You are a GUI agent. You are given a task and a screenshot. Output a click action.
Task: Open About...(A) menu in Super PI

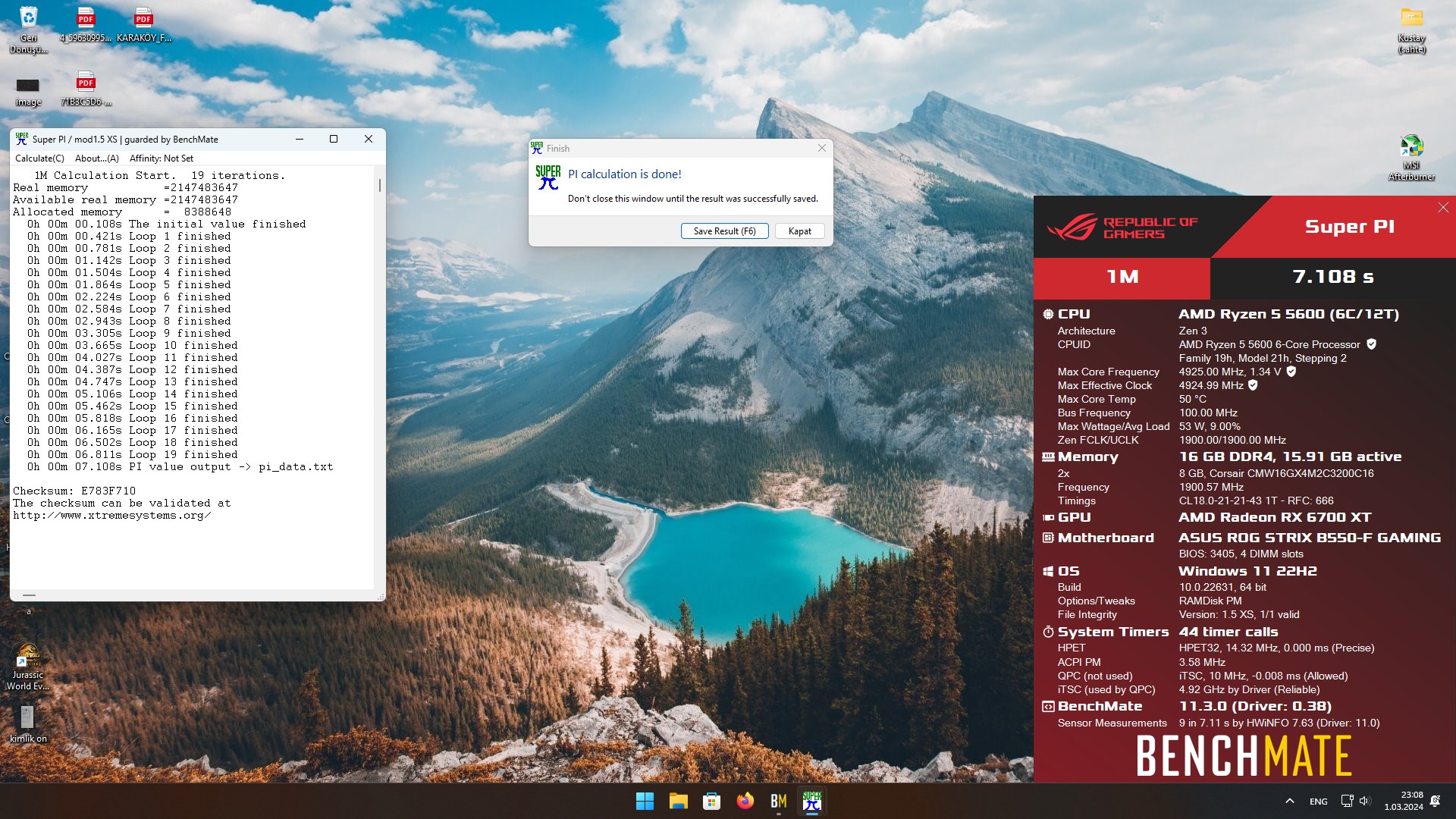(96, 158)
